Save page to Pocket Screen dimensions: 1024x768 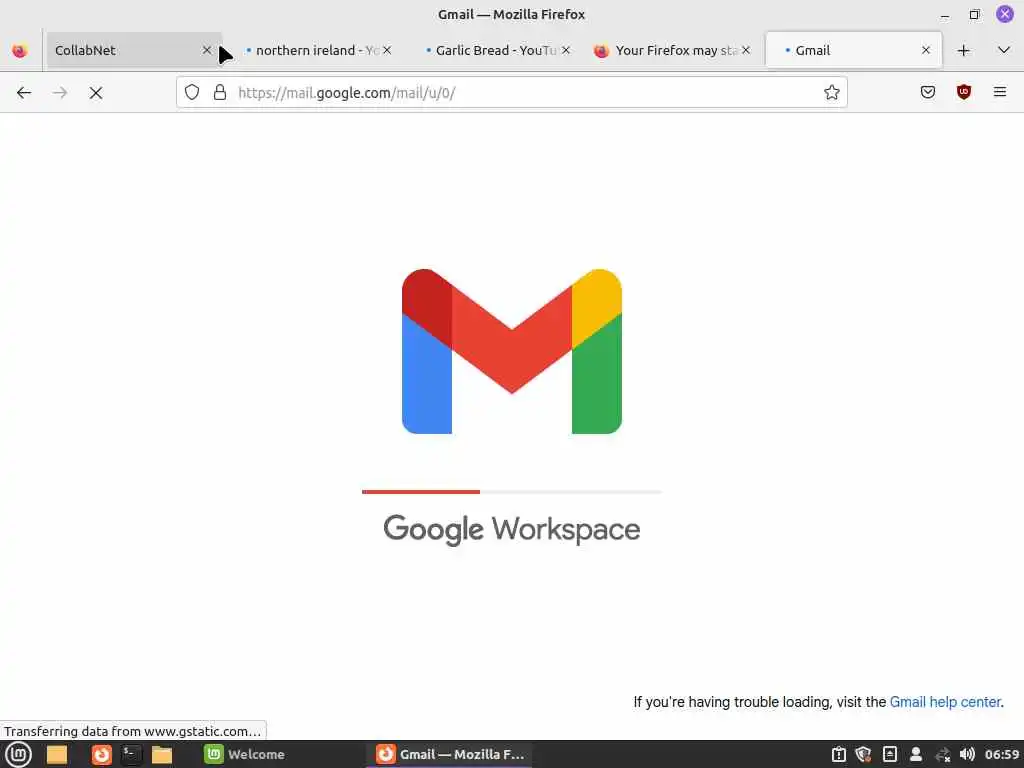[928, 93]
